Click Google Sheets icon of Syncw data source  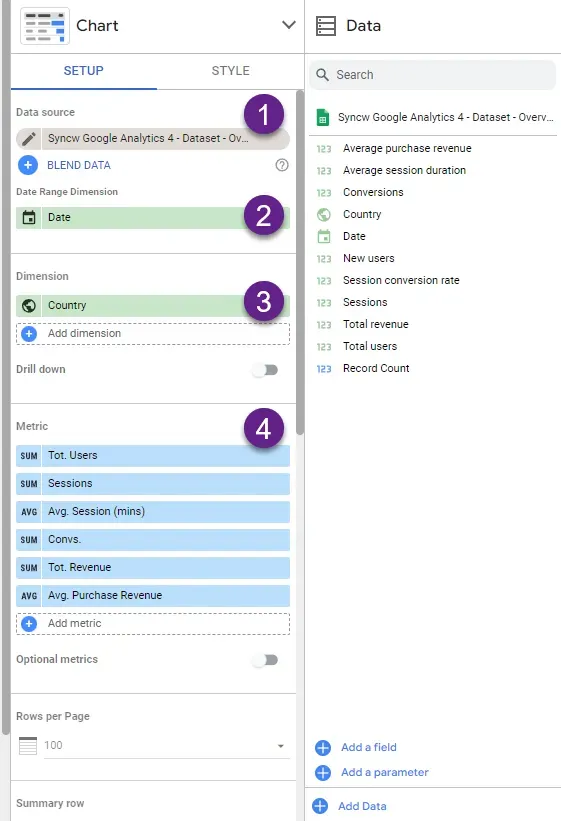(323, 117)
